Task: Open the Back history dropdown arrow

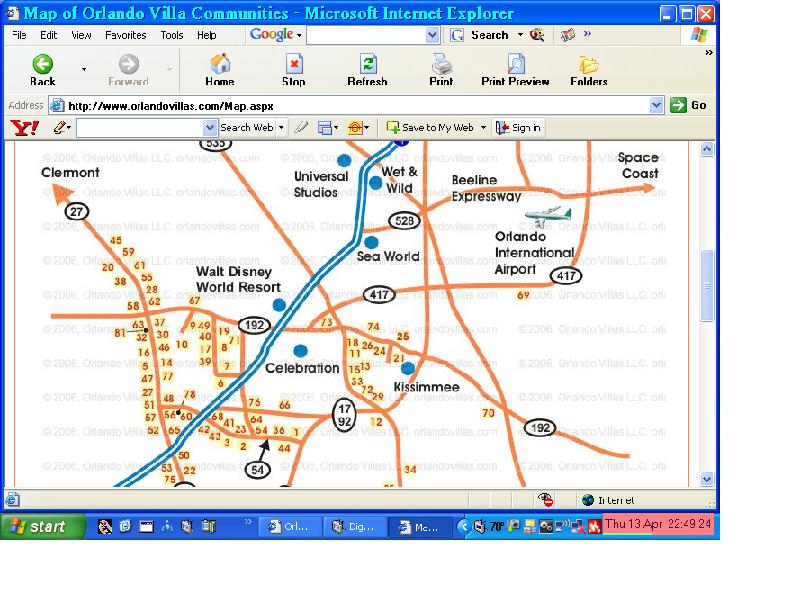Action: tap(84, 69)
